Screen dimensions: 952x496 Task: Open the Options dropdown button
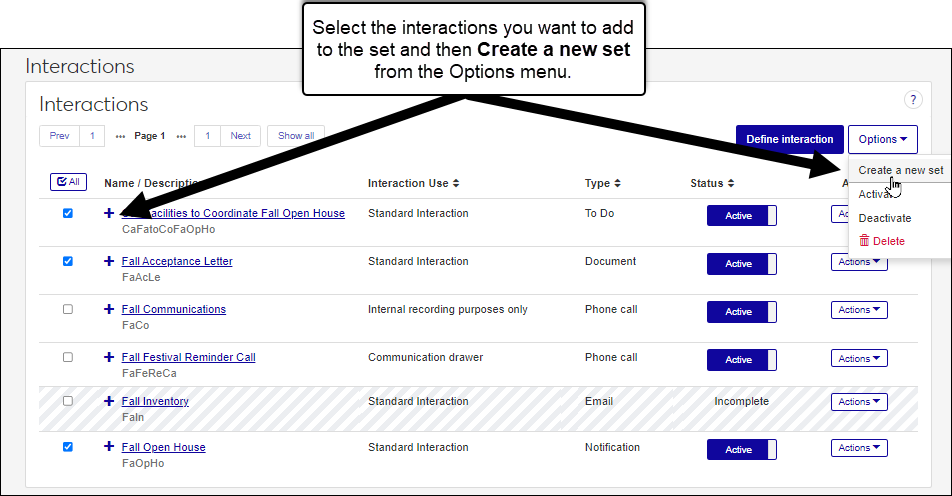tap(882, 139)
